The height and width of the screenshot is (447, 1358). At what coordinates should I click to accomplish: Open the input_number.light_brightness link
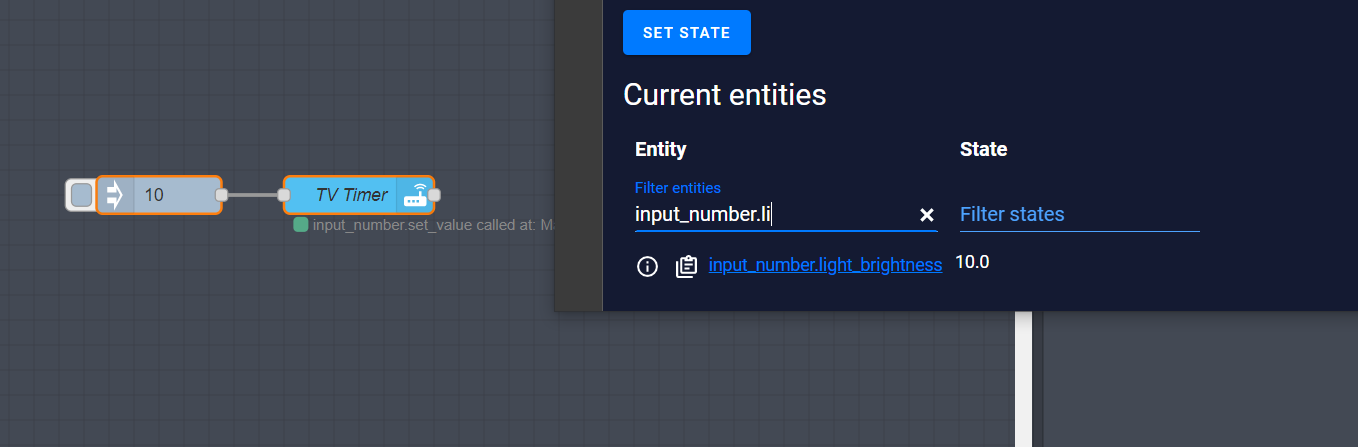pos(825,265)
